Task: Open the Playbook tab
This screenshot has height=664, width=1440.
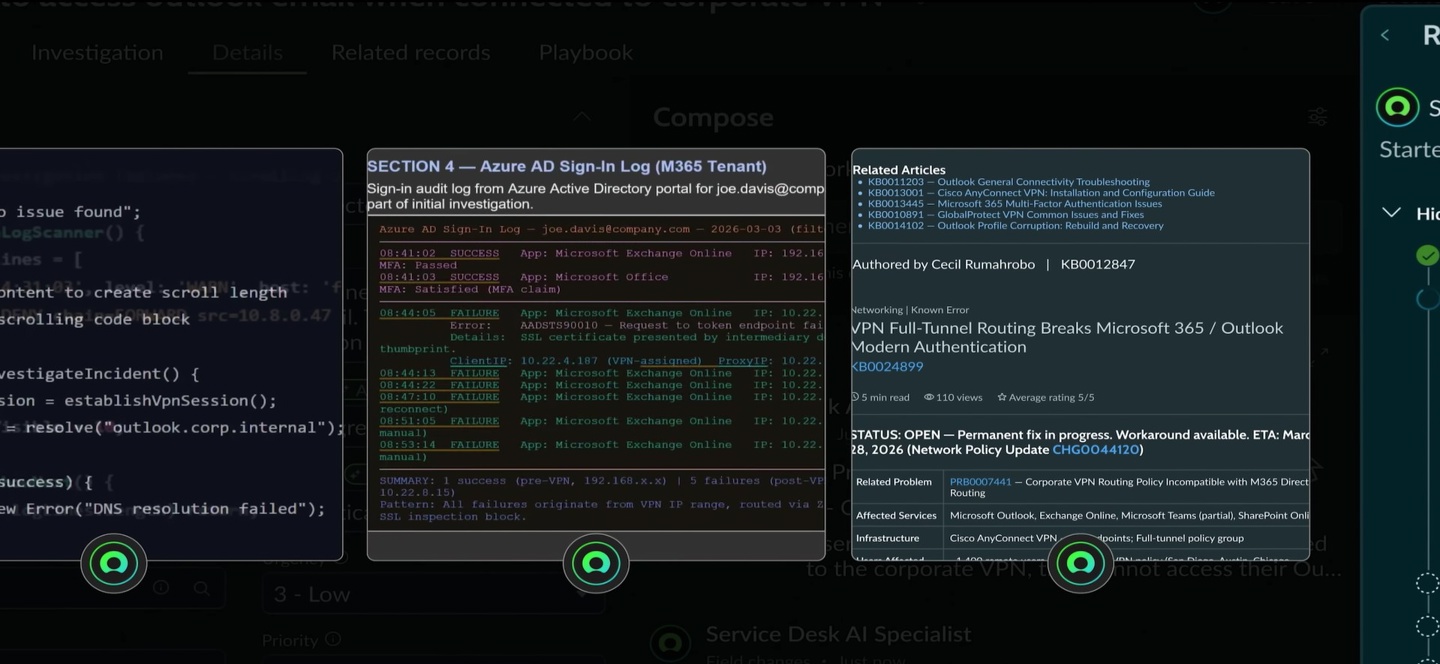Action: click(586, 52)
